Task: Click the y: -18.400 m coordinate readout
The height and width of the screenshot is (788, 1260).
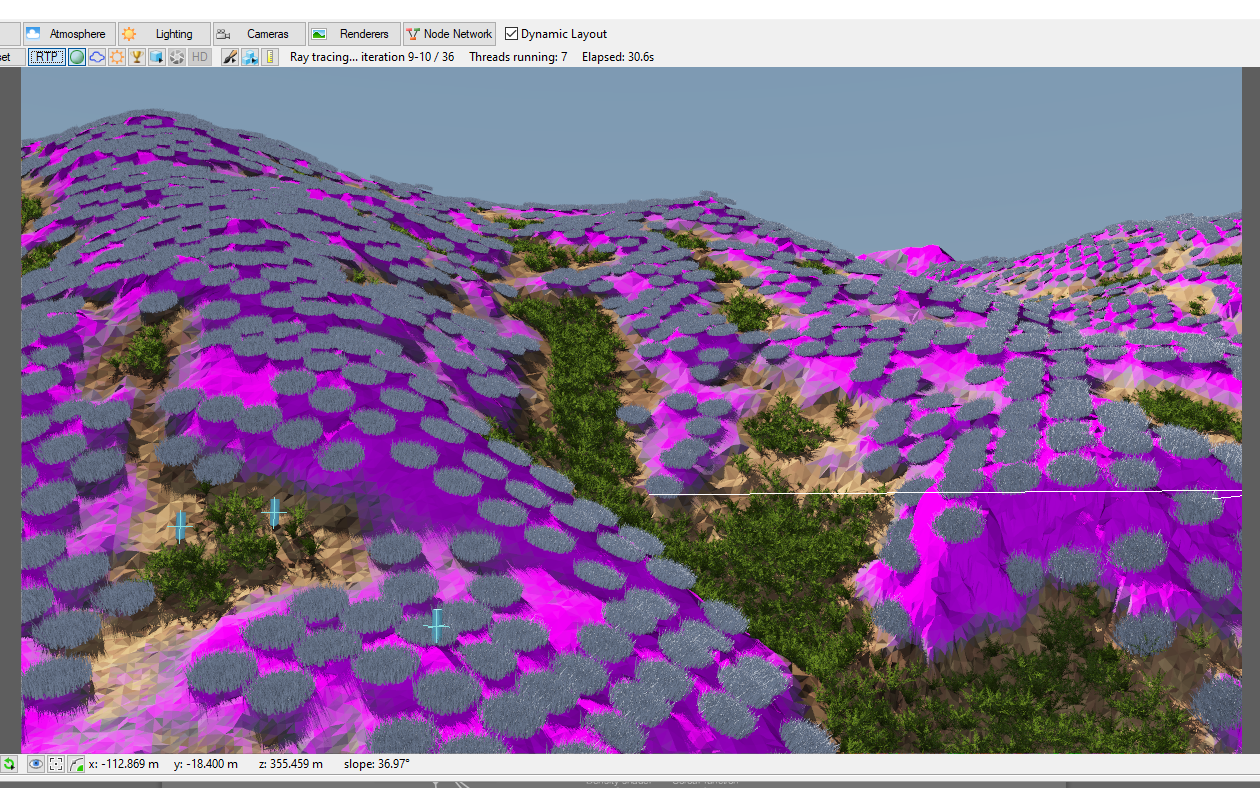Action: (206, 764)
